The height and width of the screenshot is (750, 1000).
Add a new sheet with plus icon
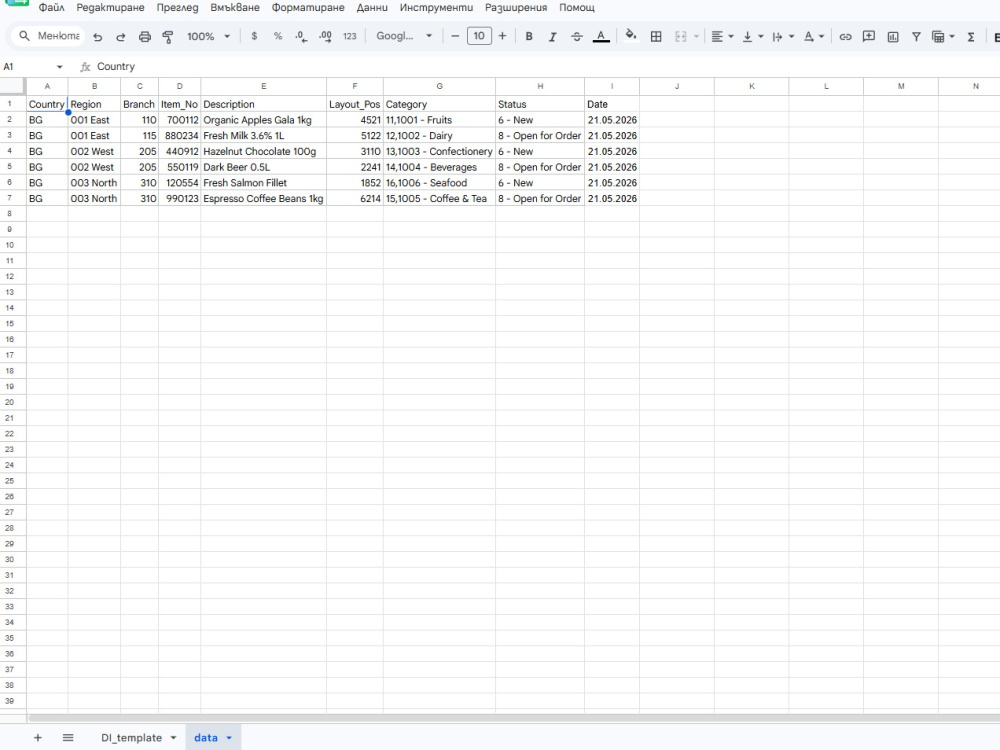tap(38, 737)
